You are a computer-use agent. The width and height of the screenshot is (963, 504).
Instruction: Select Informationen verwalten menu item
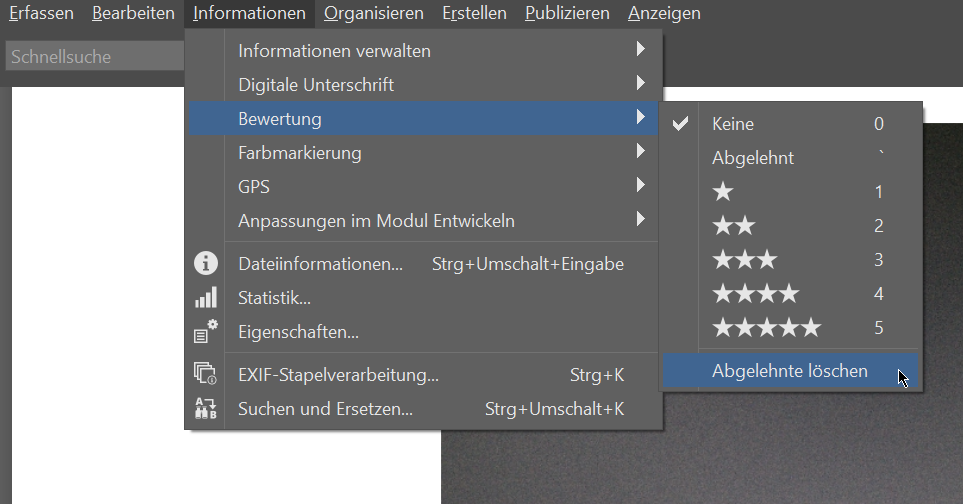tap(424, 51)
